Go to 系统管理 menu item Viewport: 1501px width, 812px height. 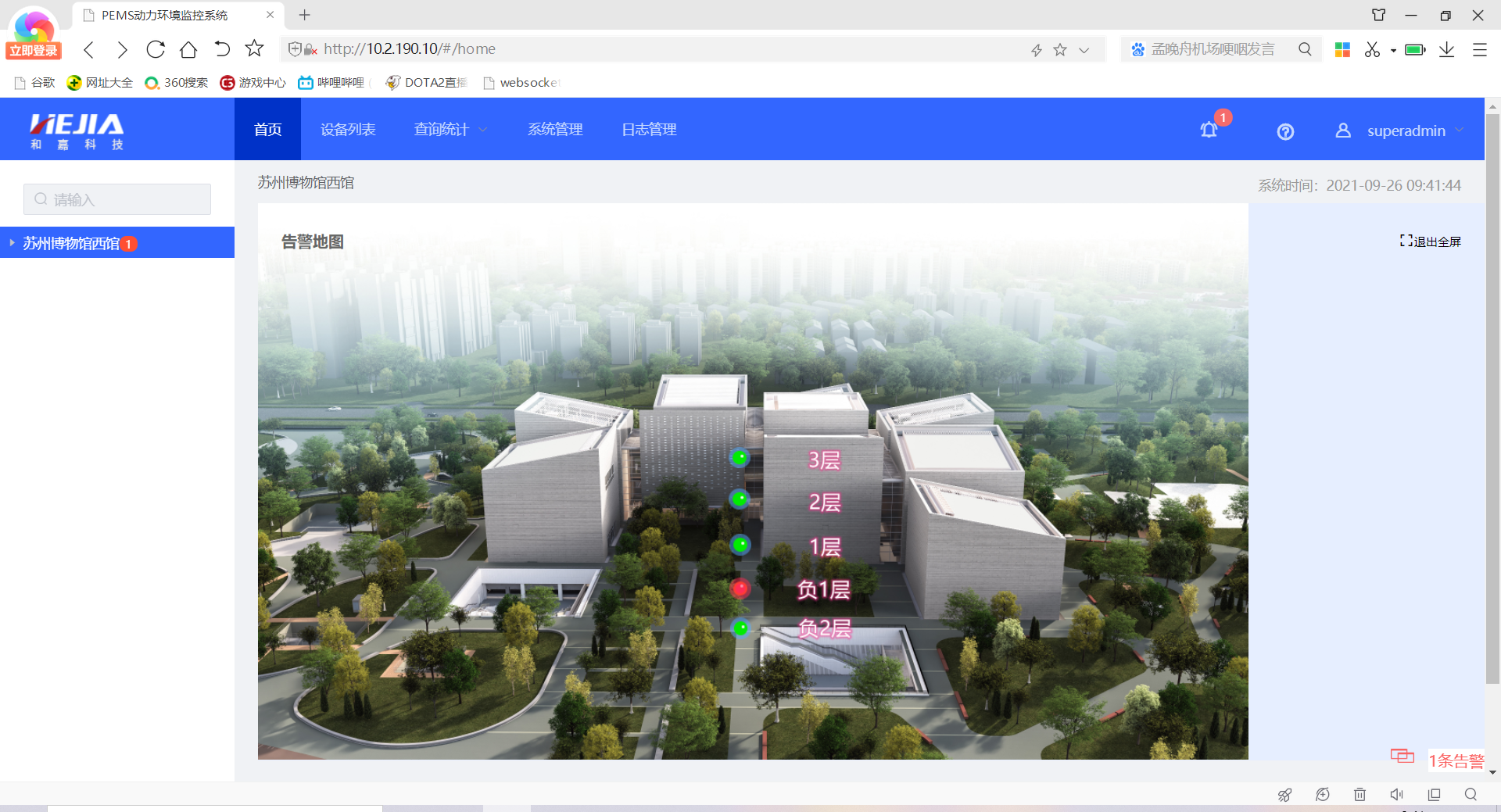click(x=555, y=130)
